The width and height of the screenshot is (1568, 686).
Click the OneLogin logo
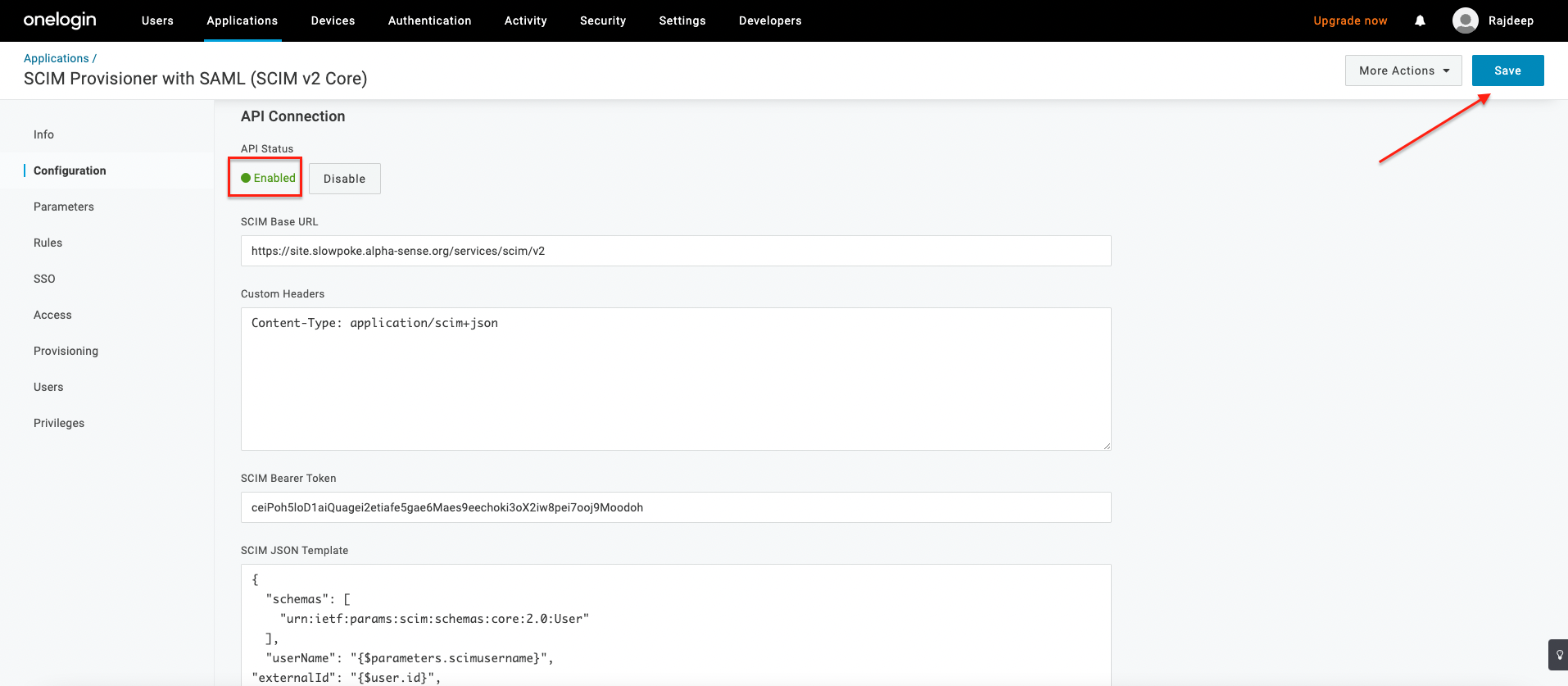click(x=60, y=20)
